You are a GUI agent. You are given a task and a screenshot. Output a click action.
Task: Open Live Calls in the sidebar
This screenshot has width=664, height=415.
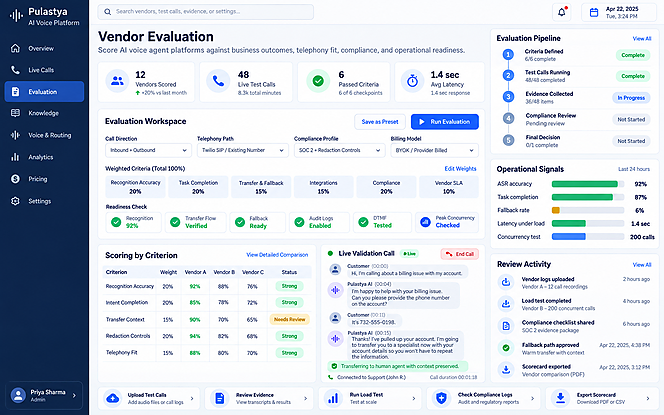coord(44,70)
